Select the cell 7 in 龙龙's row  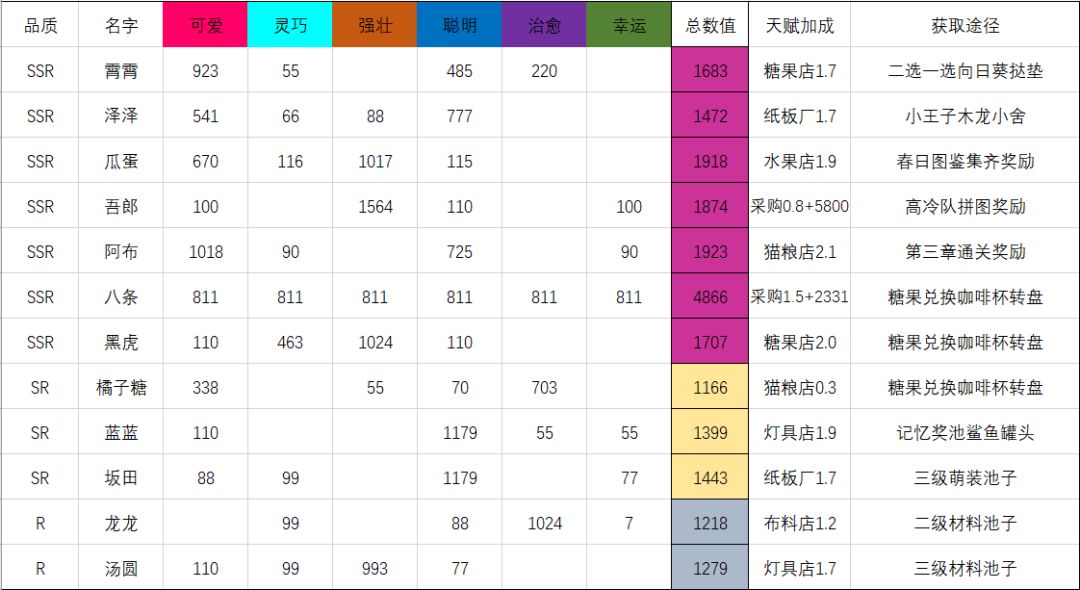629,523
